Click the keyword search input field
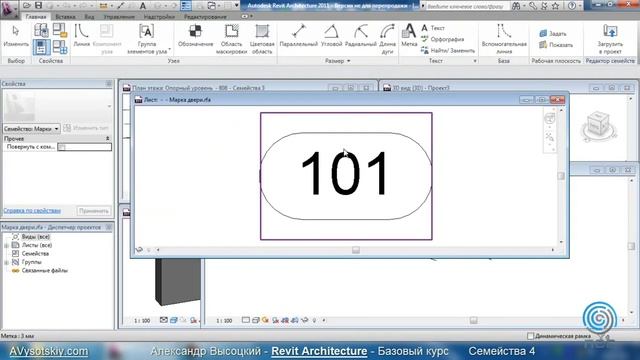Image resolution: width=640 pixels, height=360 pixels. click(x=467, y=6)
